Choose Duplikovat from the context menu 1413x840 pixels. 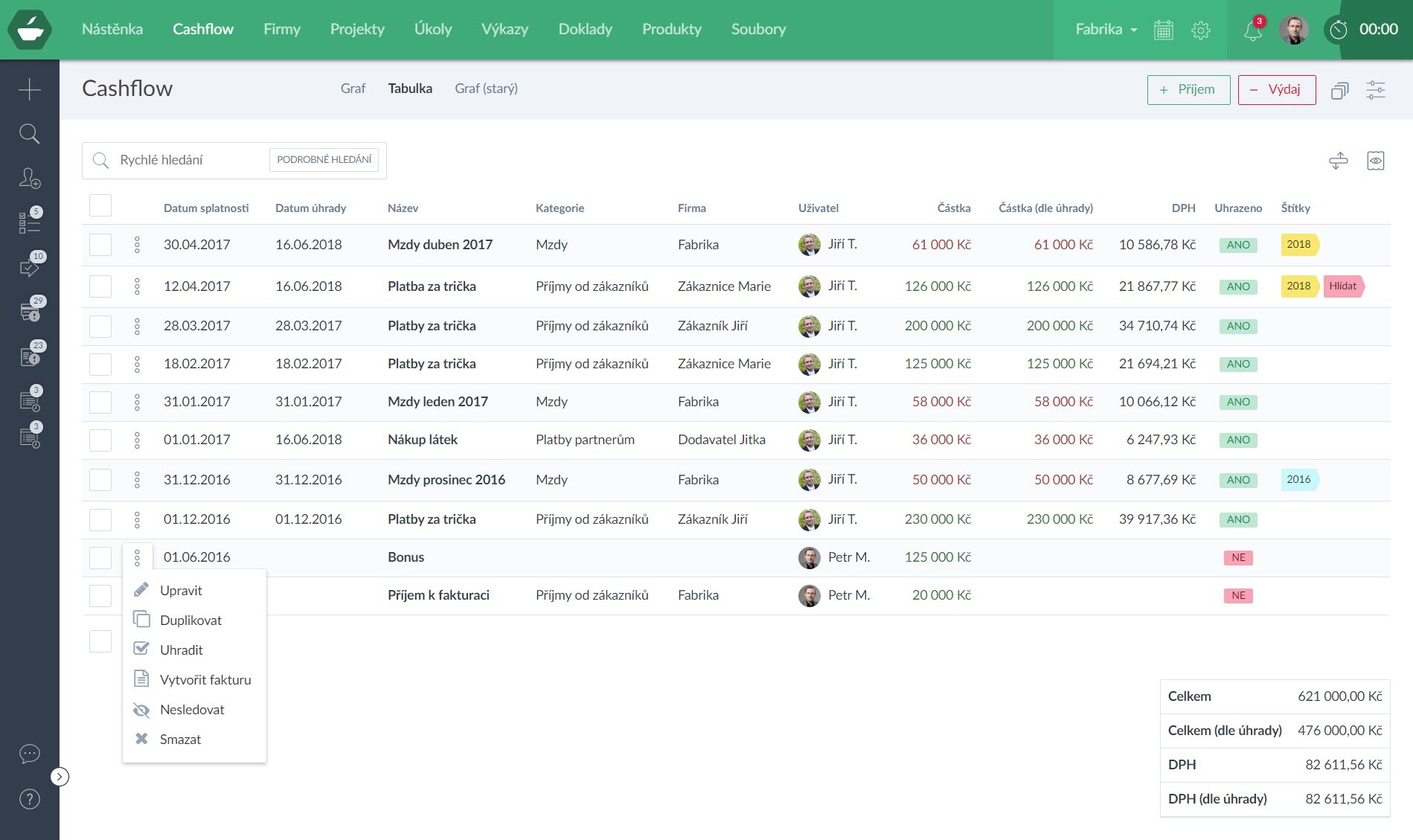pyautogui.click(x=190, y=621)
